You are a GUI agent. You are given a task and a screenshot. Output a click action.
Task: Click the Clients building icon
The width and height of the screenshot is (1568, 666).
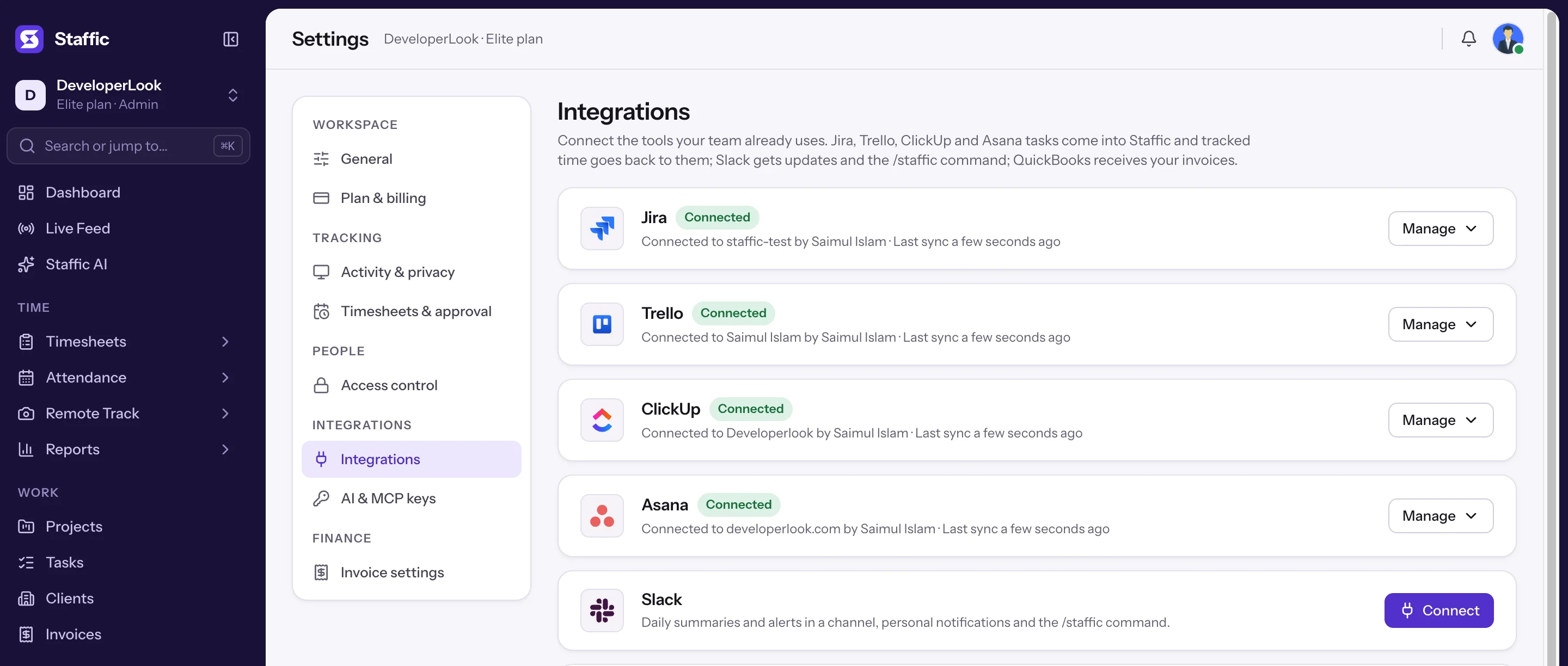pyautogui.click(x=26, y=598)
